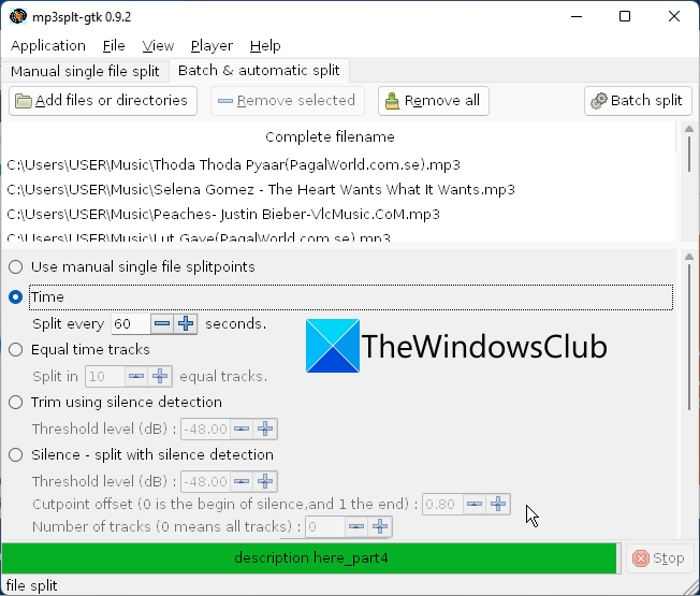
Task: Decrease Trim threshold level value
Action: [242, 429]
